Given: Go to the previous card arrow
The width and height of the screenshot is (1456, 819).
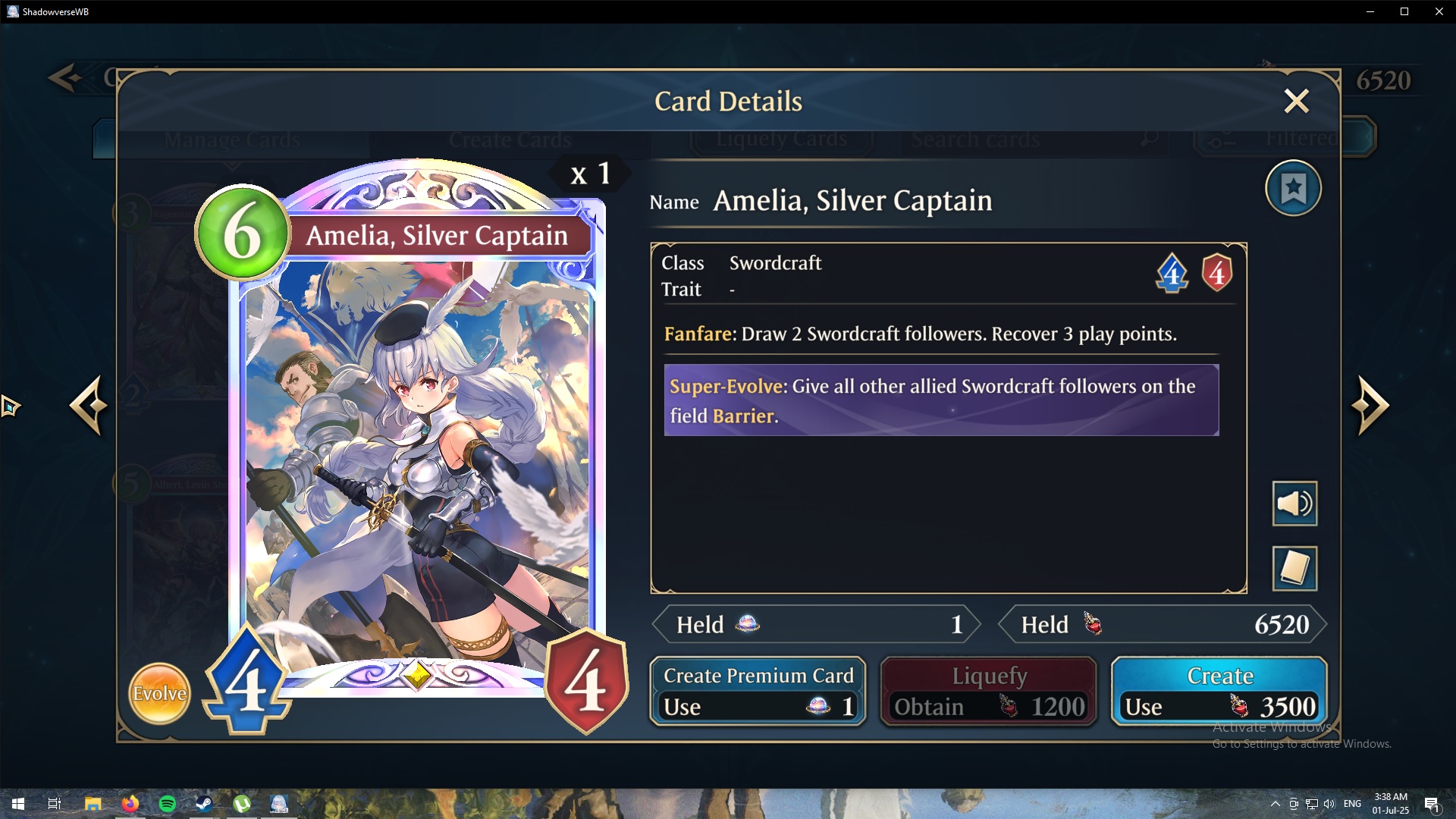Looking at the screenshot, I should (x=88, y=406).
